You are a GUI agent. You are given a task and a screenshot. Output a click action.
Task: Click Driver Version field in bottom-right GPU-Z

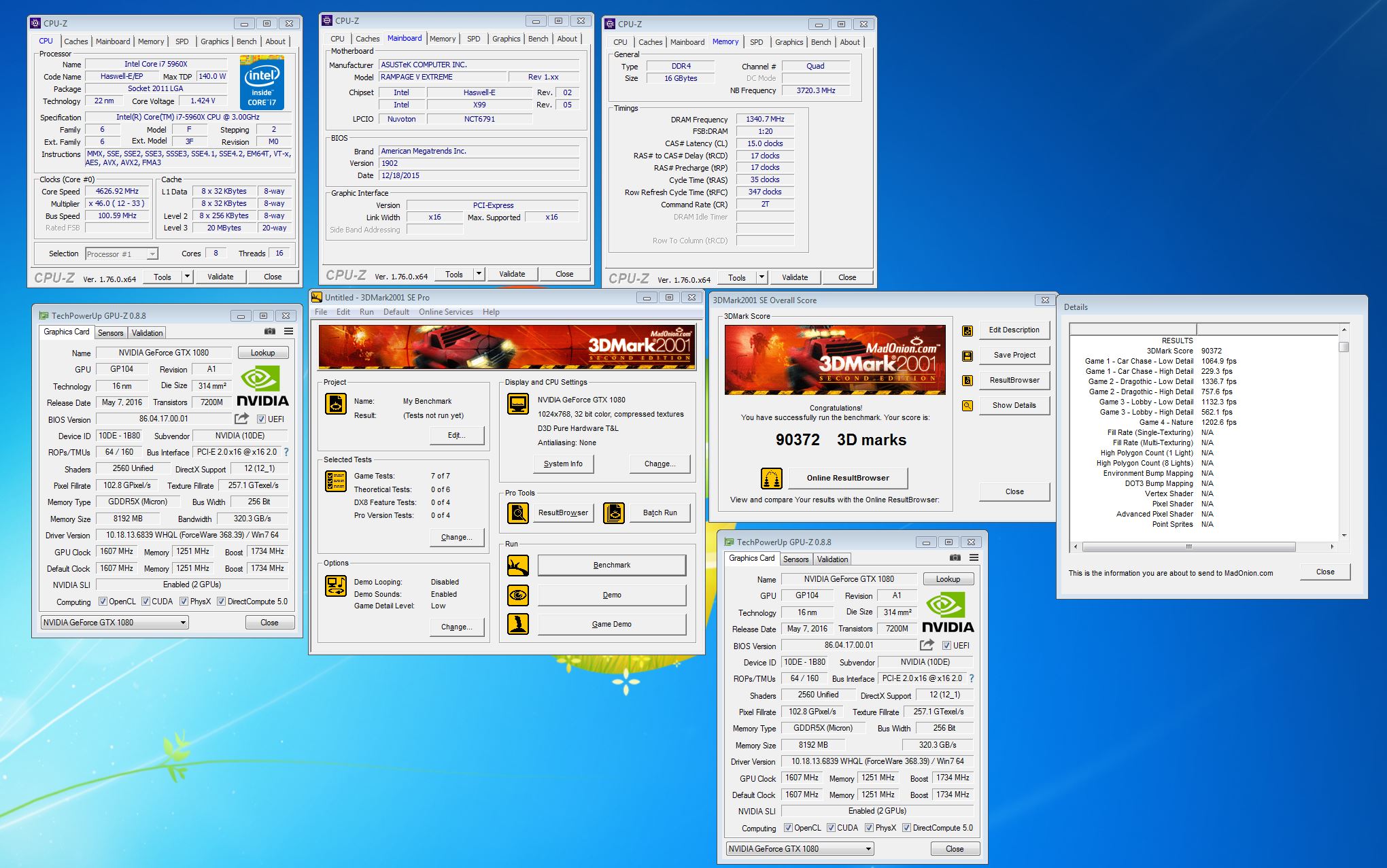click(878, 761)
